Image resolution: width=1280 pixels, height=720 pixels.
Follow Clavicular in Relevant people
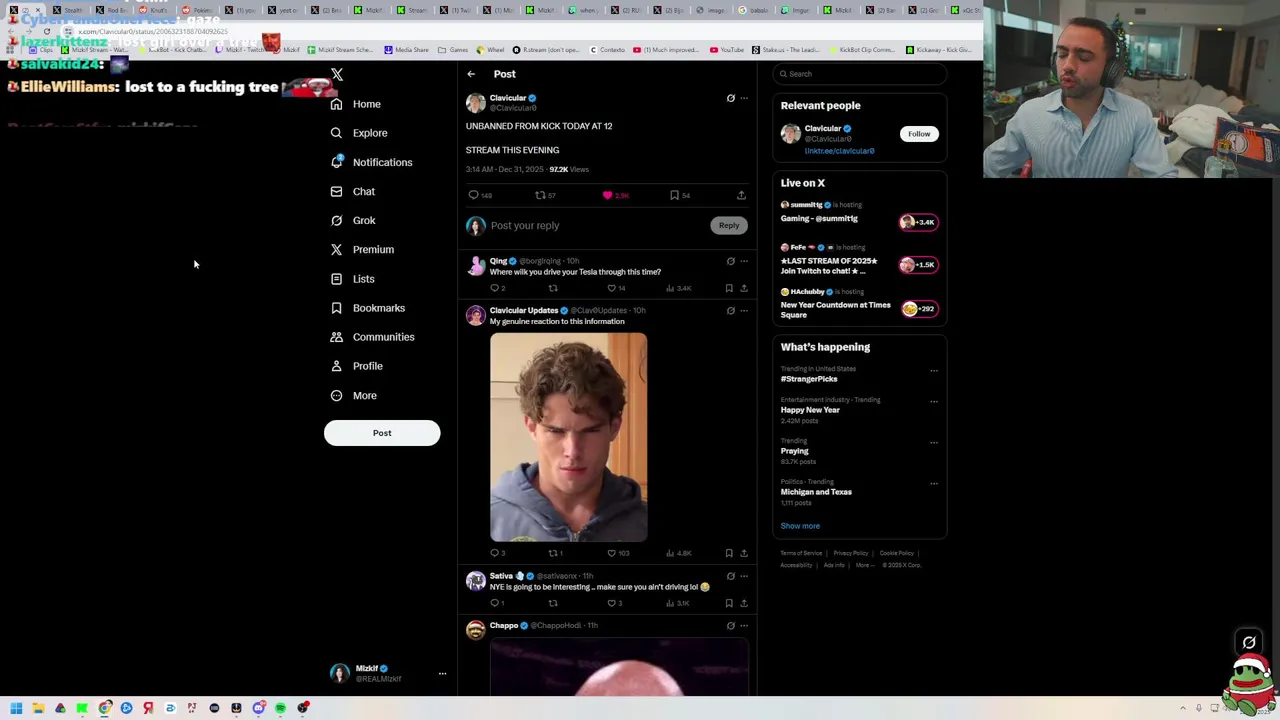919,134
